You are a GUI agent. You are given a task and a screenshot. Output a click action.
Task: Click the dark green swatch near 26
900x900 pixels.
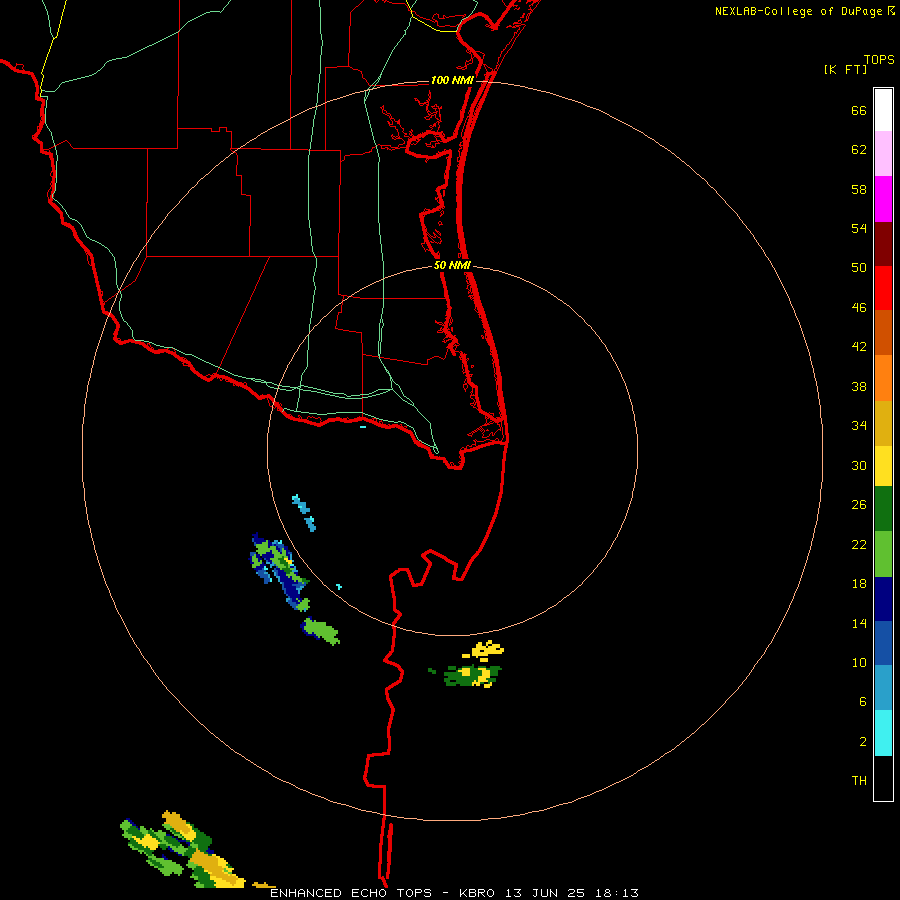(x=883, y=509)
